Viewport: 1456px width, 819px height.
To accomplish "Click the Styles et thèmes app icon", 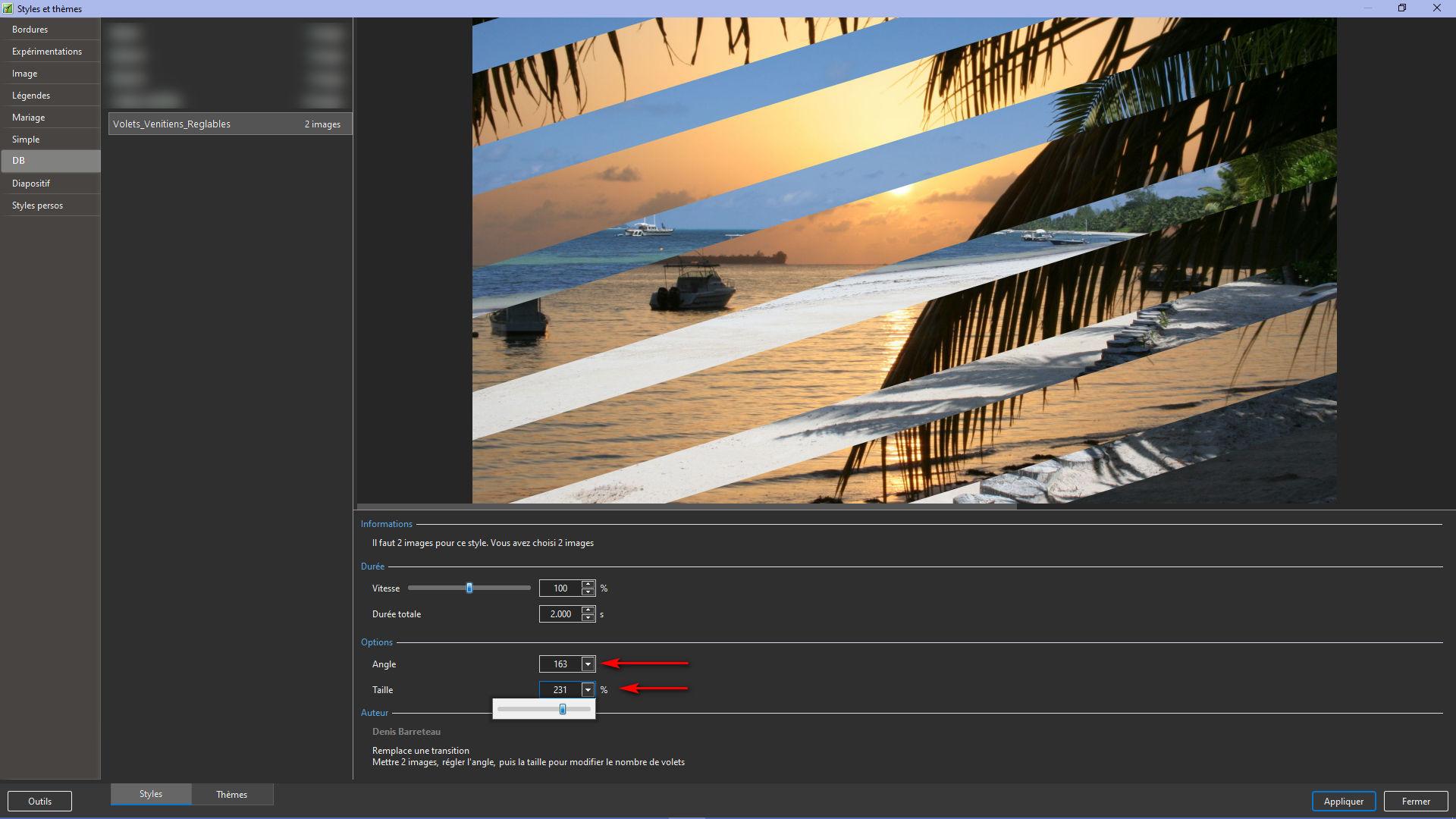I will pos(8,8).
